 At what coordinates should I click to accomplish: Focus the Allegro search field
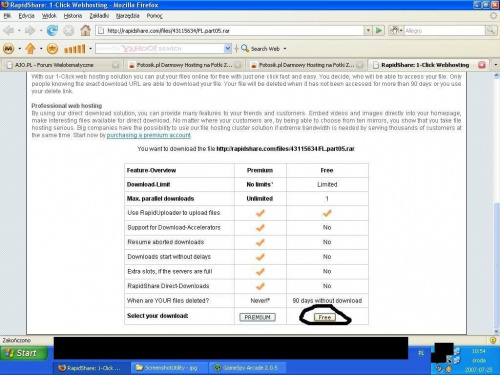coord(445,31)
